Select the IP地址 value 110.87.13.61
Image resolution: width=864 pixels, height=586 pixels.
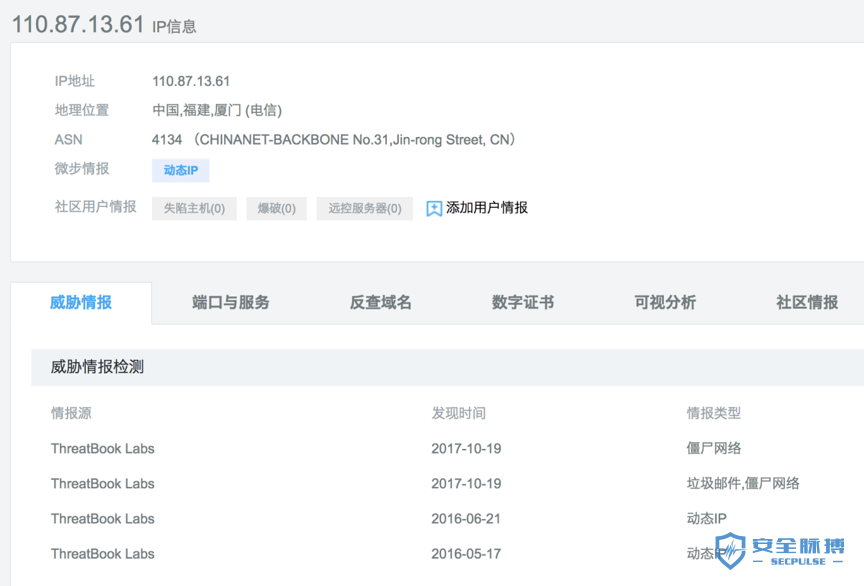tap(191, 82)
